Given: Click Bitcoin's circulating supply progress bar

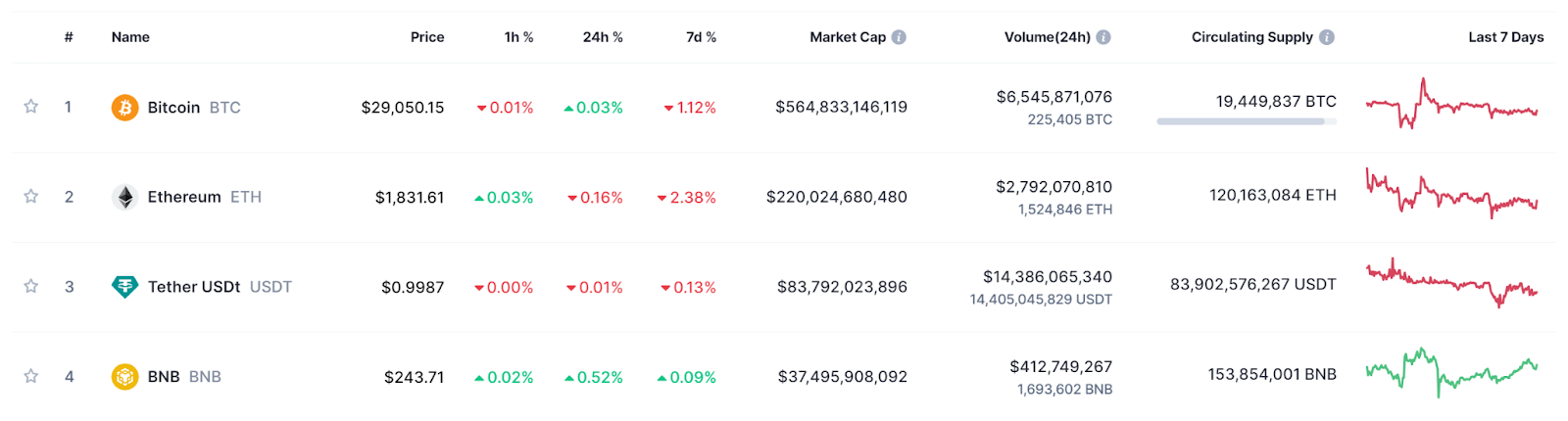Looking at the screenshot, I should 1246,121.
